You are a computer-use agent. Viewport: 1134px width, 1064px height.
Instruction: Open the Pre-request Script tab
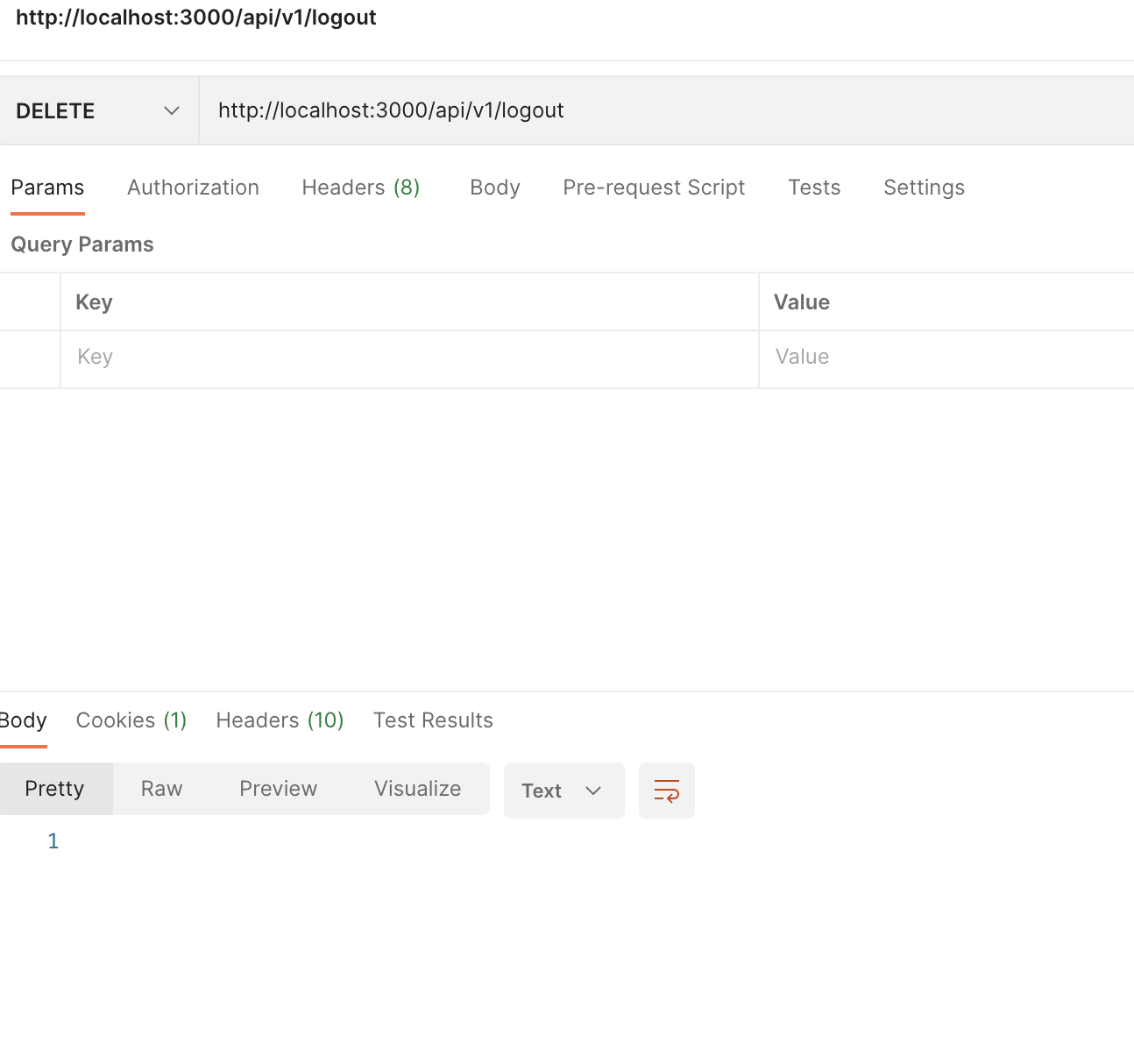point(653,188)
